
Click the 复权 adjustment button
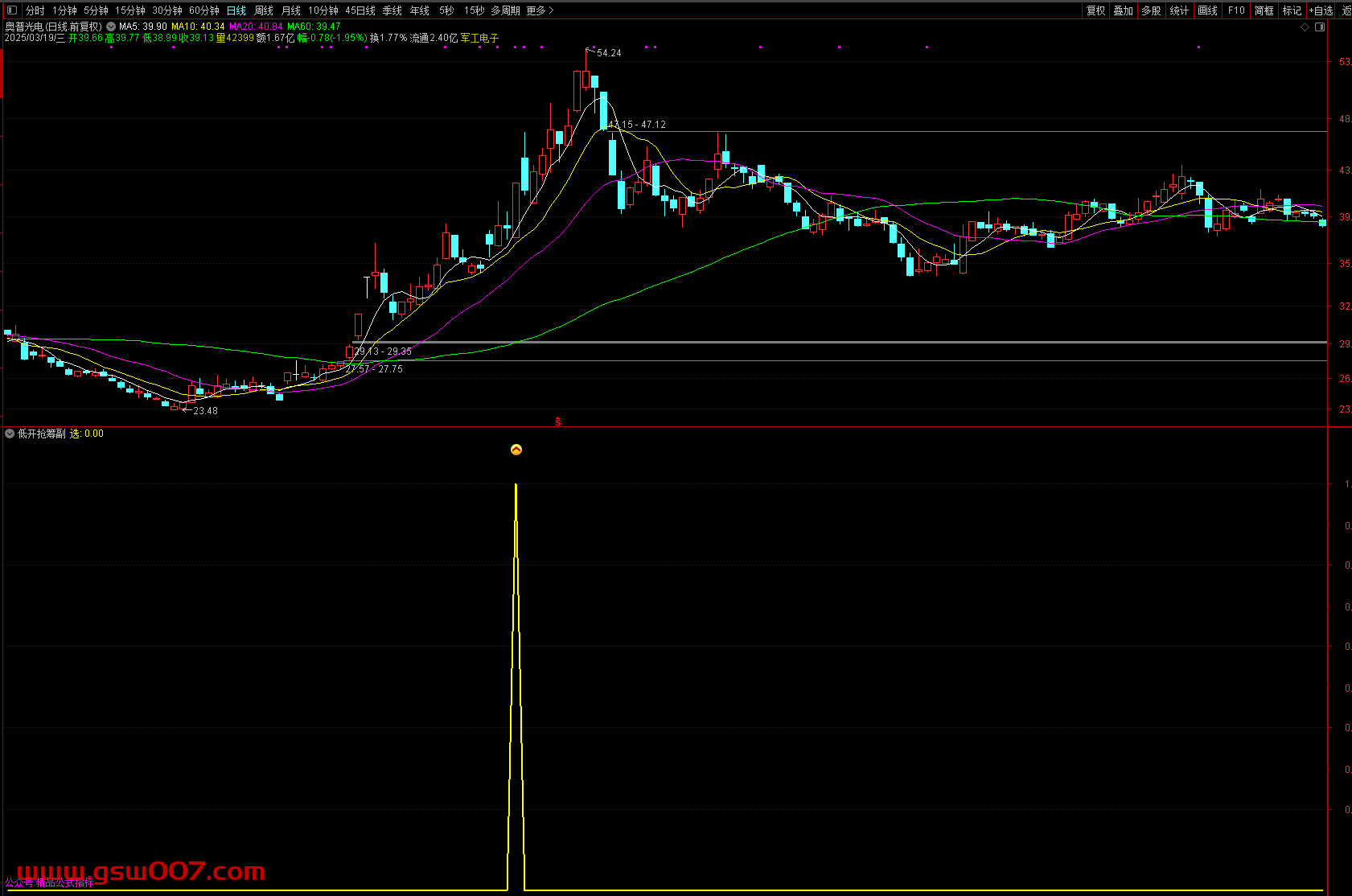pyautogui.click(x=1096, y=10)
